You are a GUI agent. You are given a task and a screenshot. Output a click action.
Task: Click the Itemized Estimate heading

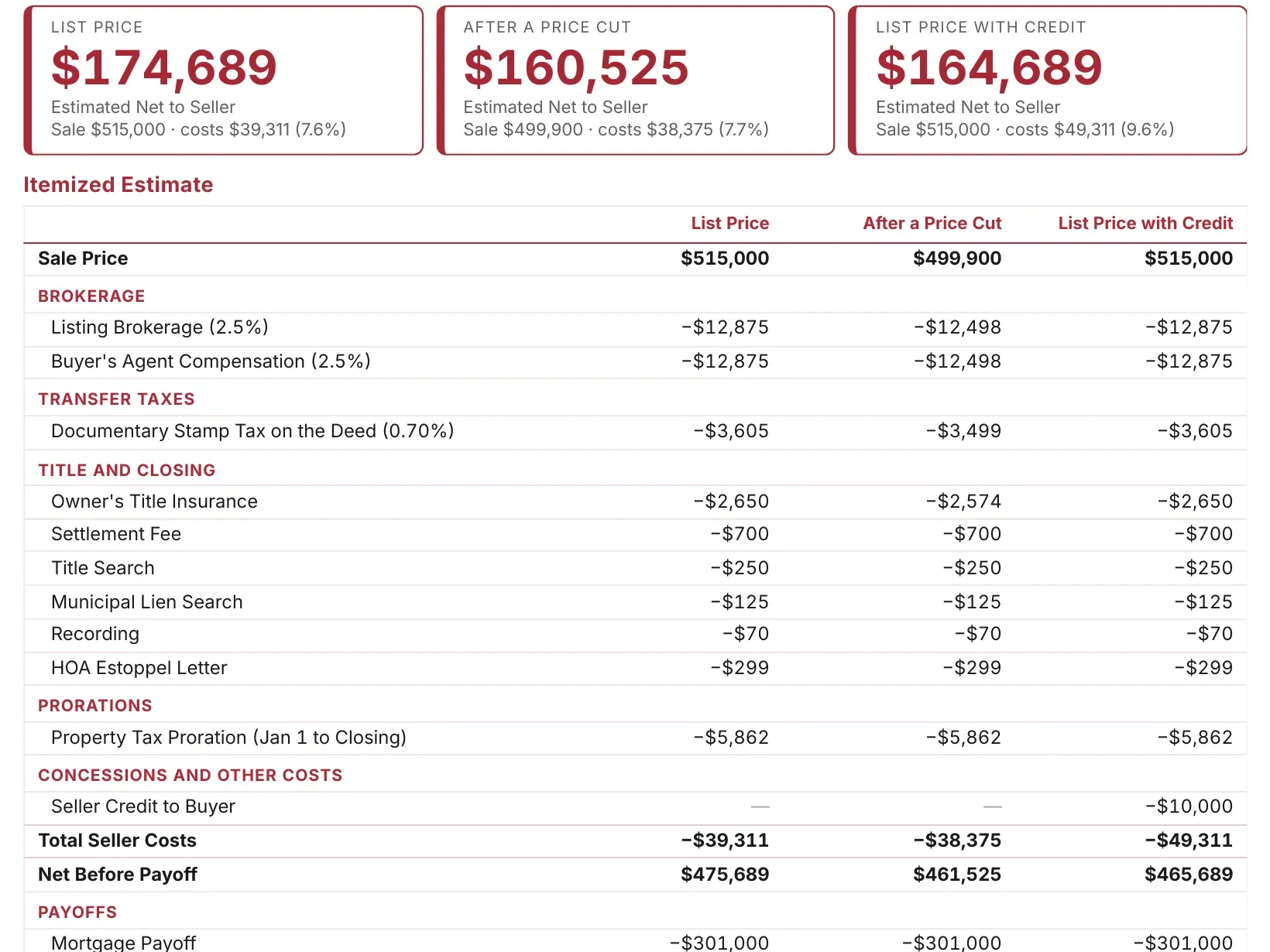118,184
